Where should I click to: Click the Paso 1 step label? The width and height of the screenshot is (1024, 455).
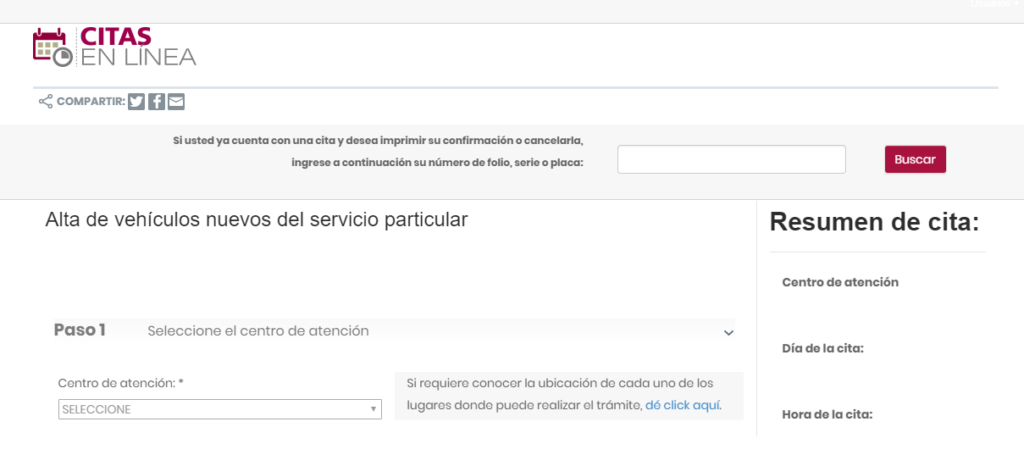point(80,330)
